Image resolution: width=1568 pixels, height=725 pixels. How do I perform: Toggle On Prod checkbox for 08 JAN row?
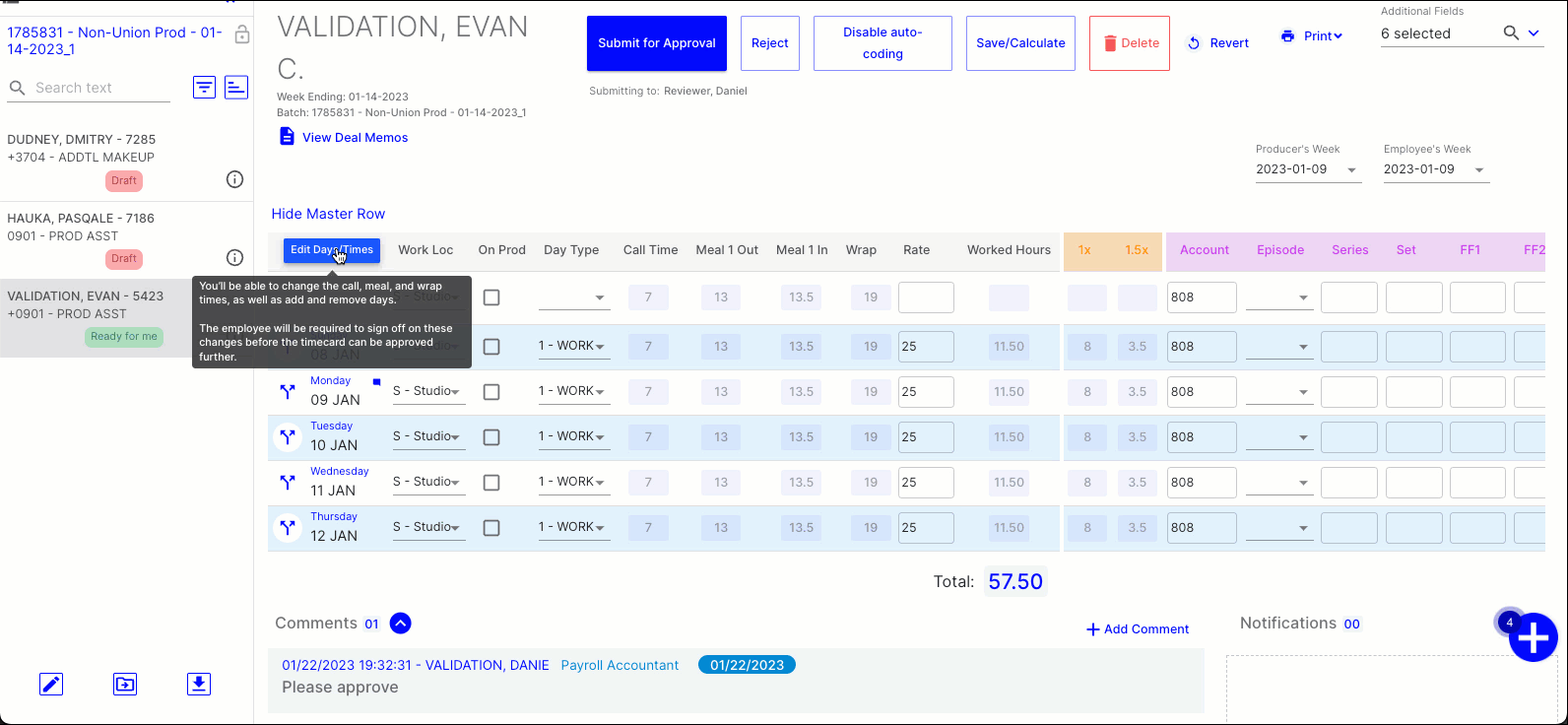coord(491,347)
